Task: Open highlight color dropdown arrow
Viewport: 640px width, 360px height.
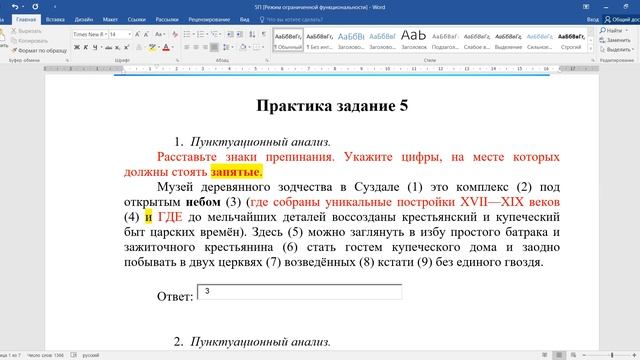Action: (158, 48)
